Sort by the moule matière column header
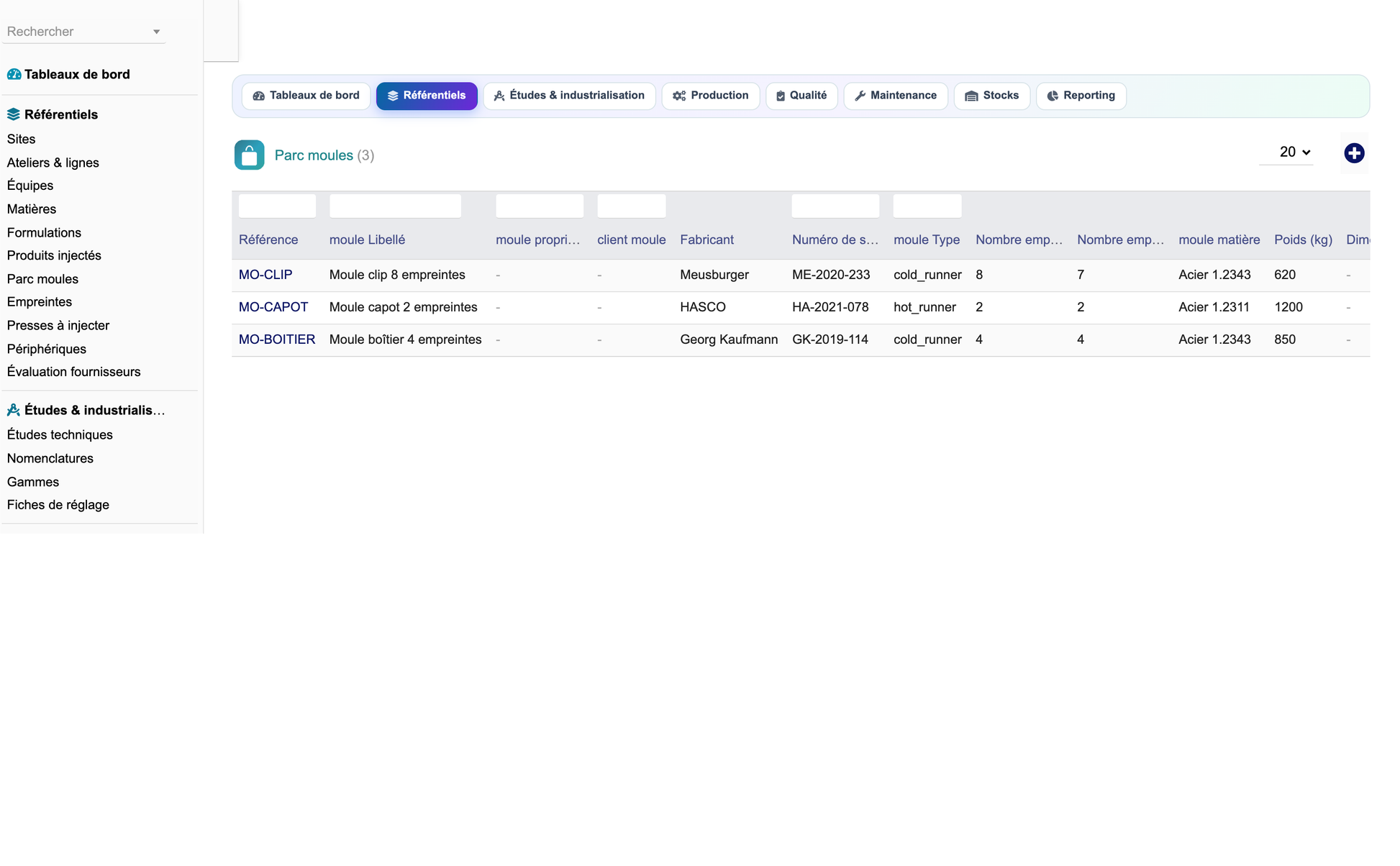This screenshot has width=1400, height=866. (x=1219, y=240)
